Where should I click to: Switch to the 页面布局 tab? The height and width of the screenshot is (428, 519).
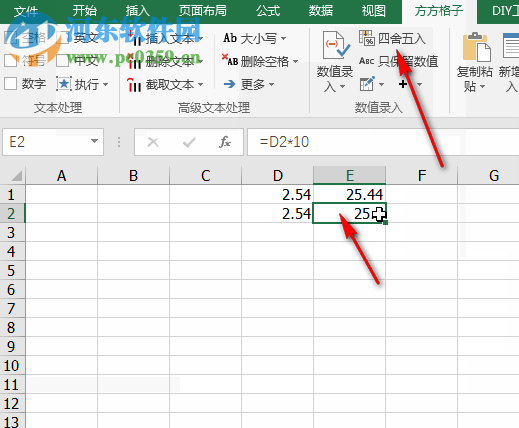tap(203, 11)
